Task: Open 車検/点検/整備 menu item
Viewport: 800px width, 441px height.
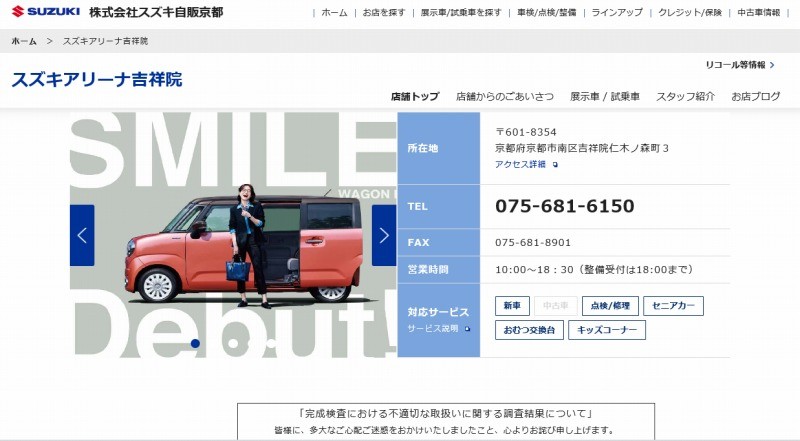Action: [546, 13]
